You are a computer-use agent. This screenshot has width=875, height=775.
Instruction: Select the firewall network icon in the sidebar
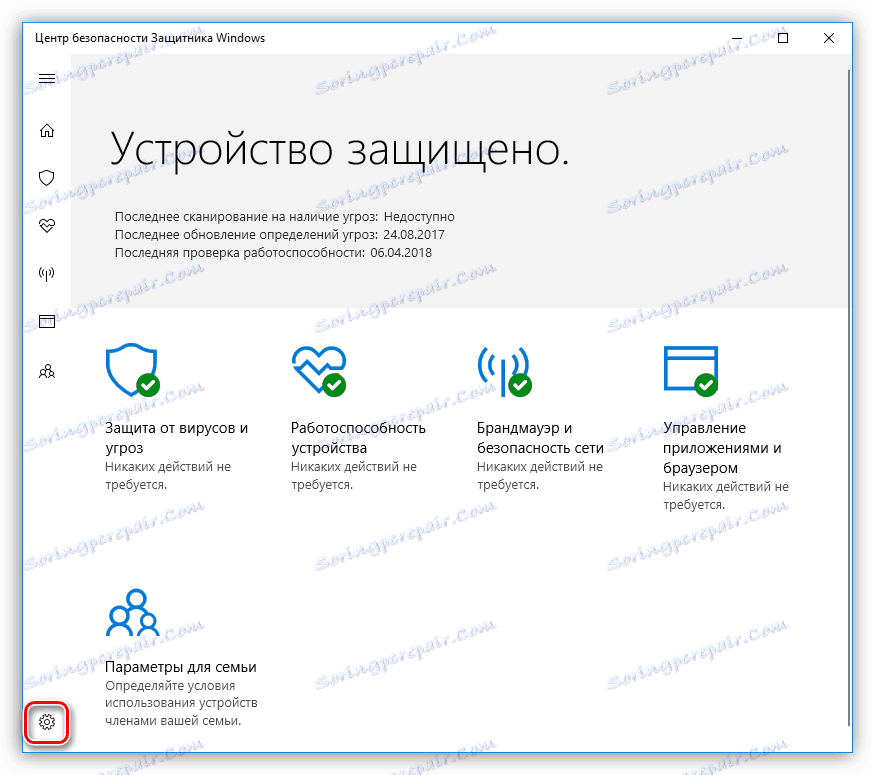coord(46,273)
